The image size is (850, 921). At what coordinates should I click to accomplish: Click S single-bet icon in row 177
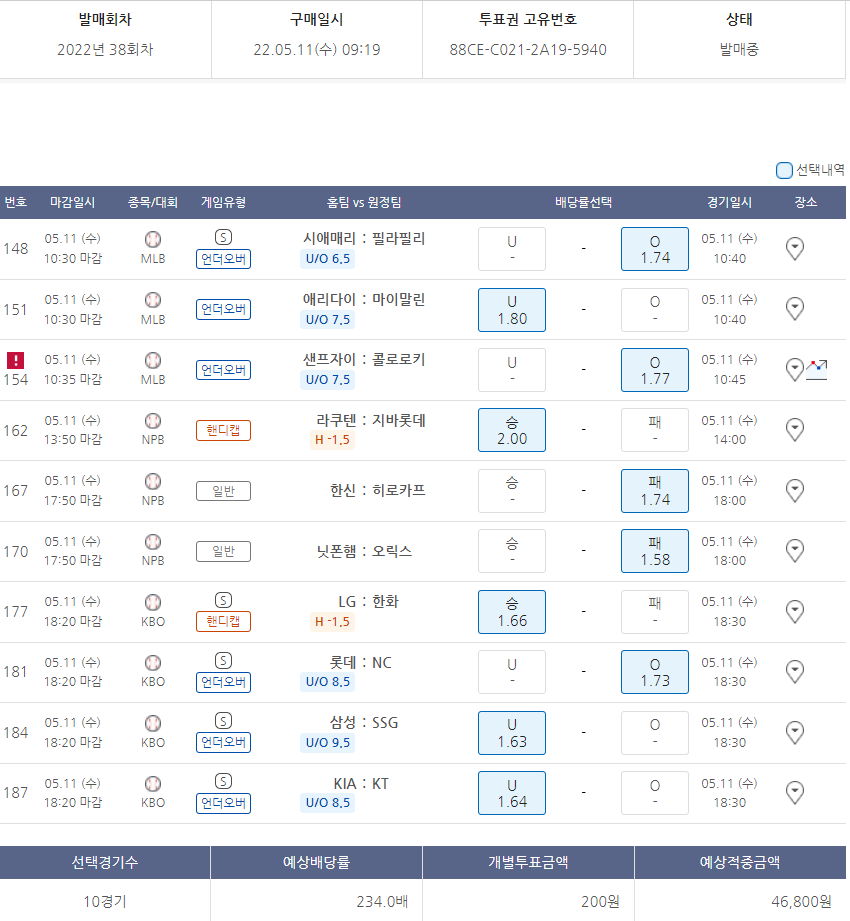click(x=223, y=600)
